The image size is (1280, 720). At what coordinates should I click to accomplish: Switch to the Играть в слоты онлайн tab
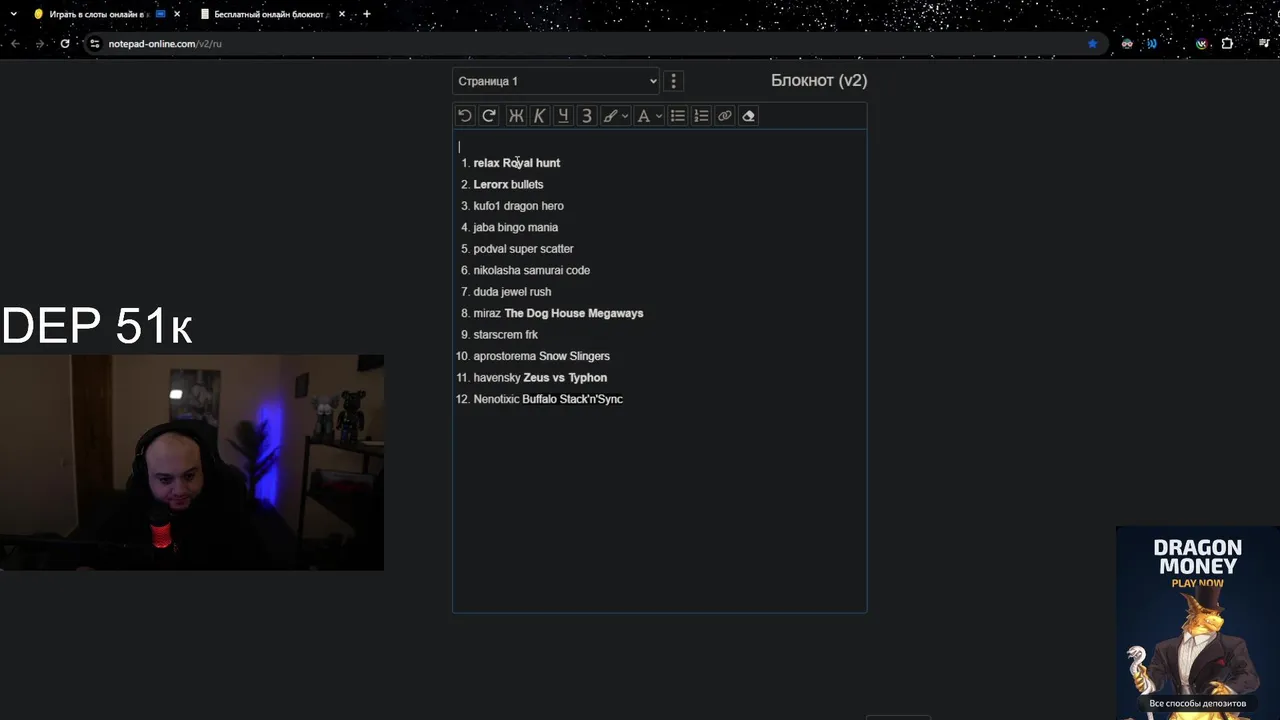(92, 14)
